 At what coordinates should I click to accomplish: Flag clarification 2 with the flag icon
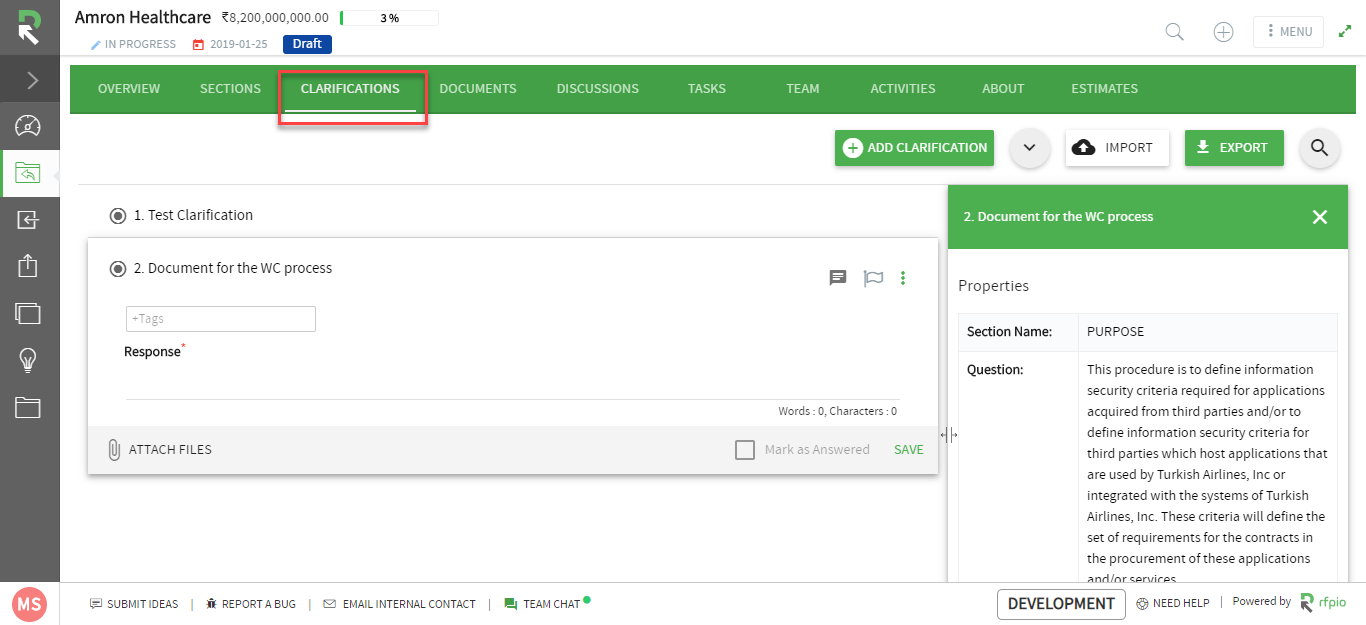coord(873,278)
